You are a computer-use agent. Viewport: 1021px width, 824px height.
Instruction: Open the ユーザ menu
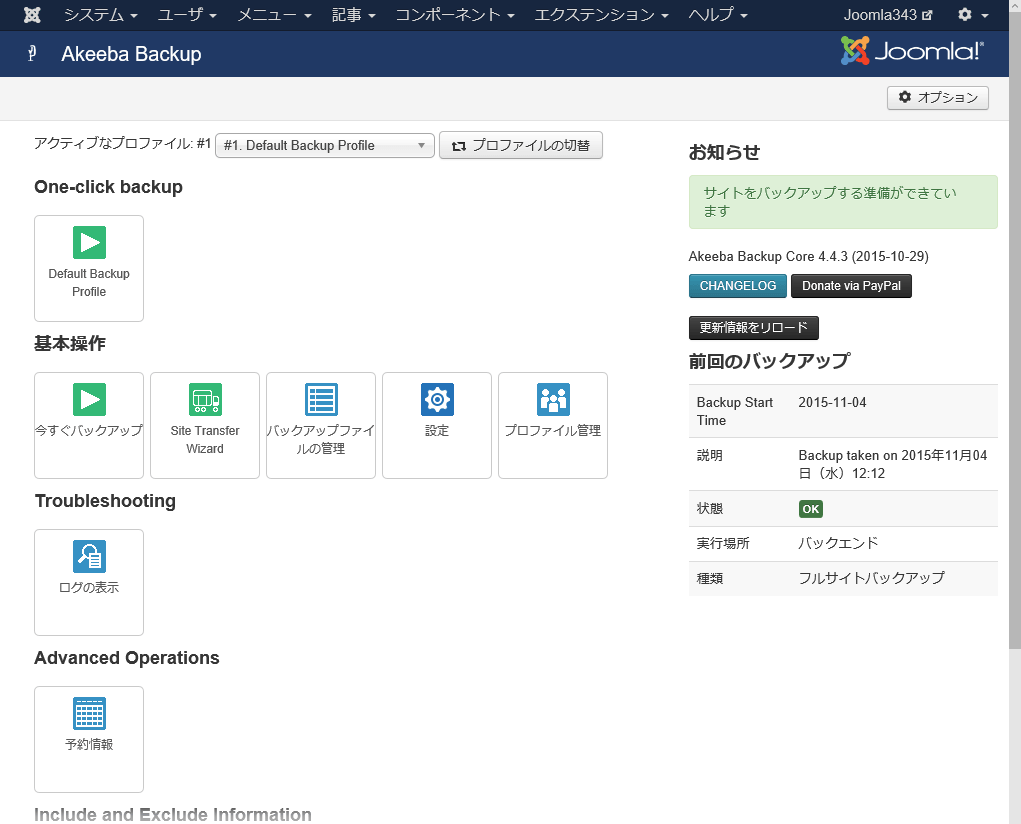187,14
